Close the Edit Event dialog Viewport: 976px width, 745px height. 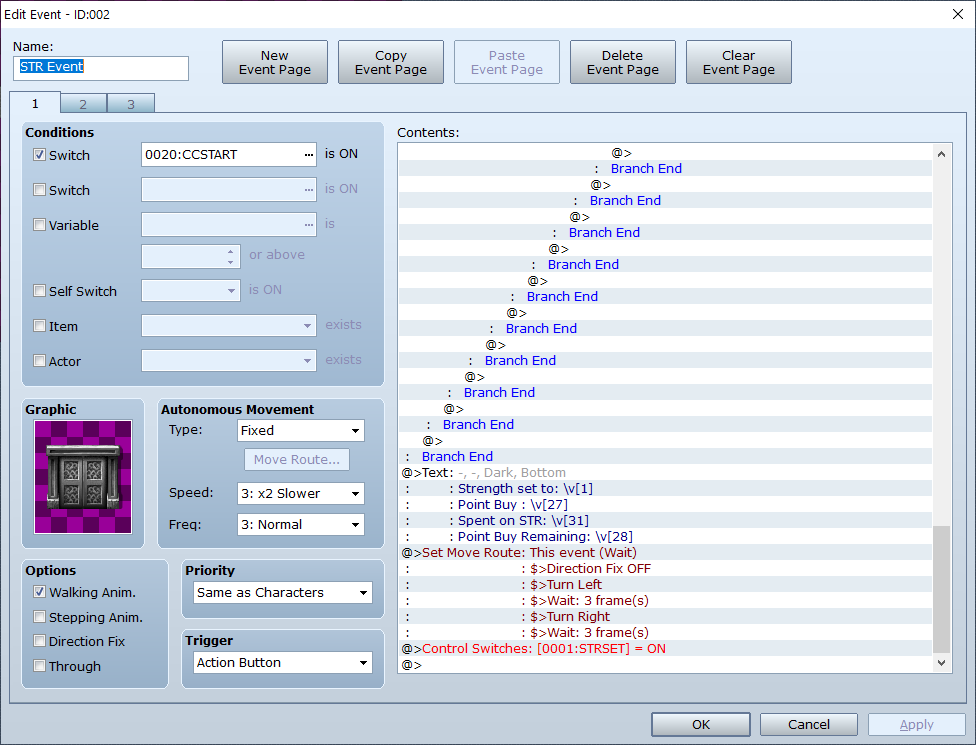(x=958, y=14)
